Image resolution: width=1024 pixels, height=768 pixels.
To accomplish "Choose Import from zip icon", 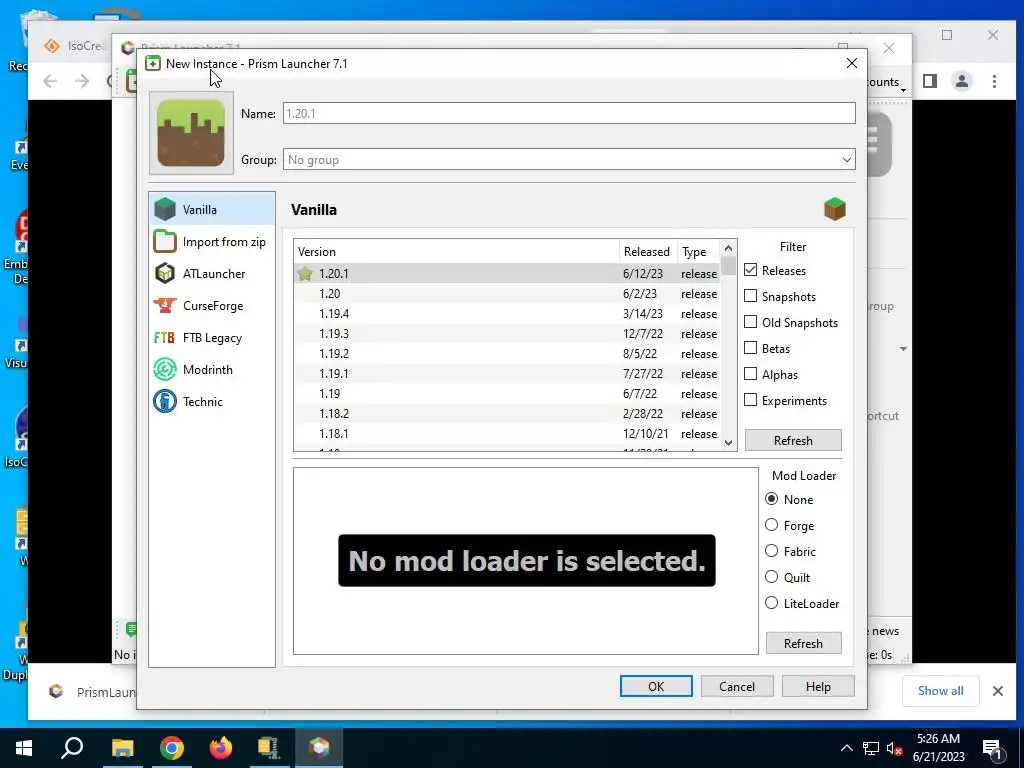I will [165, 242].
